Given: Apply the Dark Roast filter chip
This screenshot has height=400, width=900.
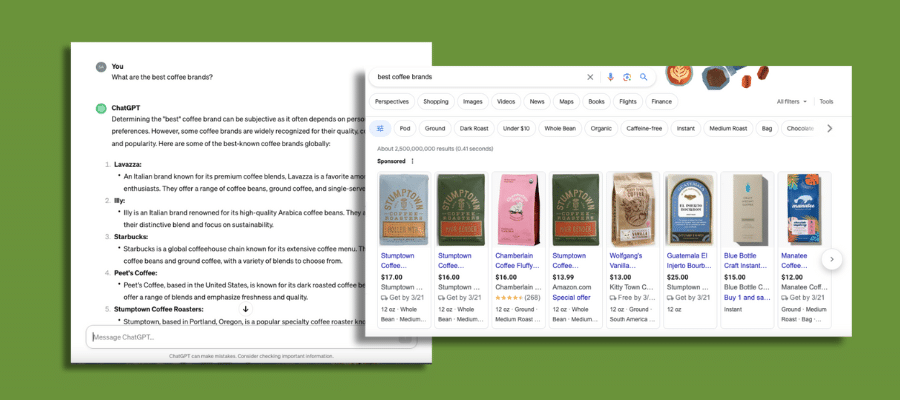Looking at the screenshot, I should pyautogui.click(x=474, y=129).
